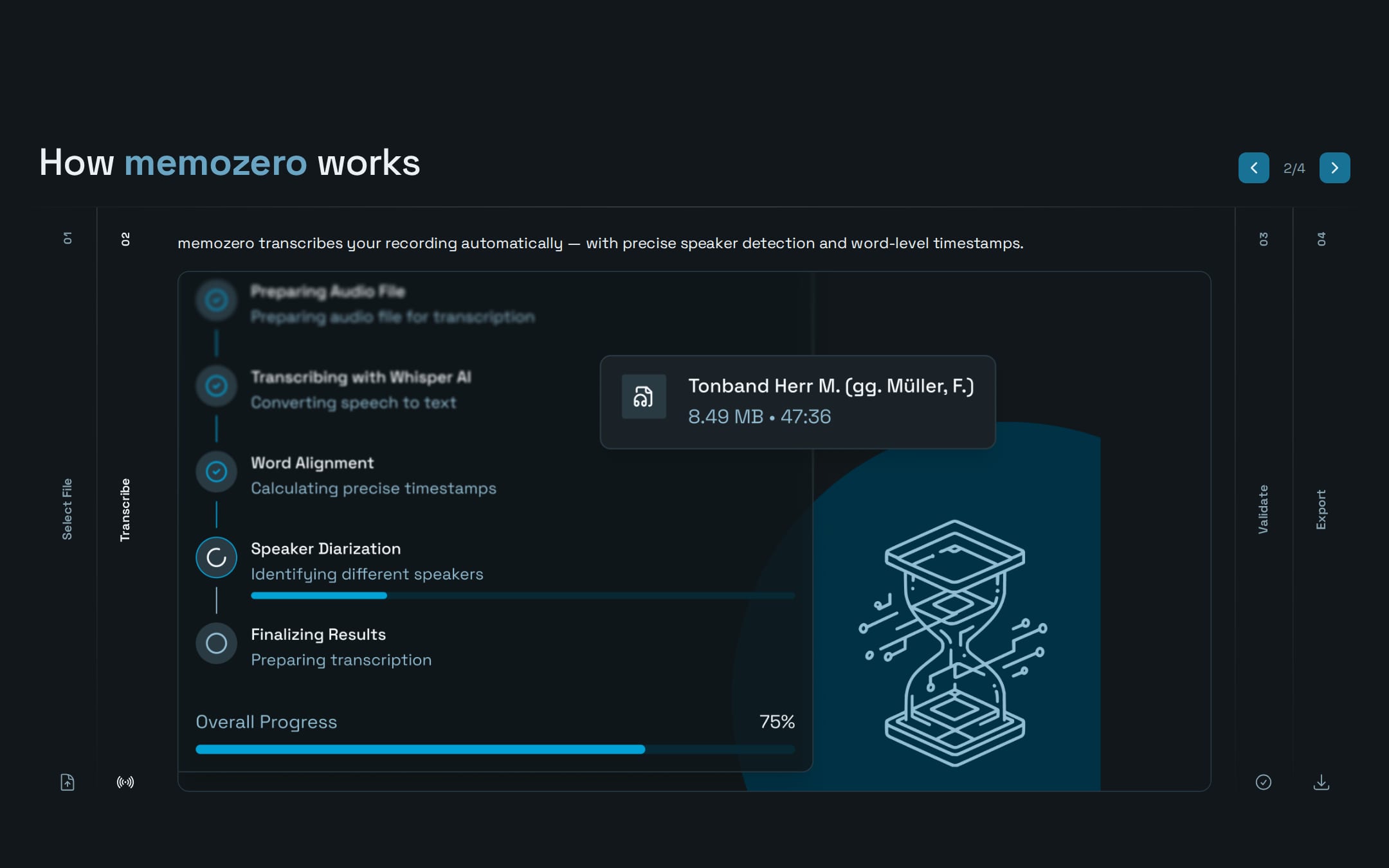Click the audio file icon in Tonband card
The width and height of the screenshot is (1389, 868).
coord(643,397)
